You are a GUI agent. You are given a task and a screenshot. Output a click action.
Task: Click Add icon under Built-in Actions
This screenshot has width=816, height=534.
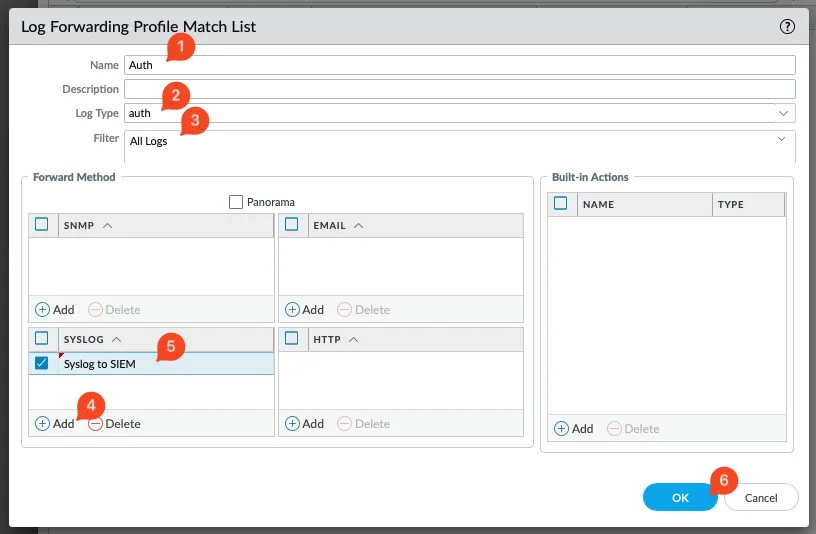point(561,429)
